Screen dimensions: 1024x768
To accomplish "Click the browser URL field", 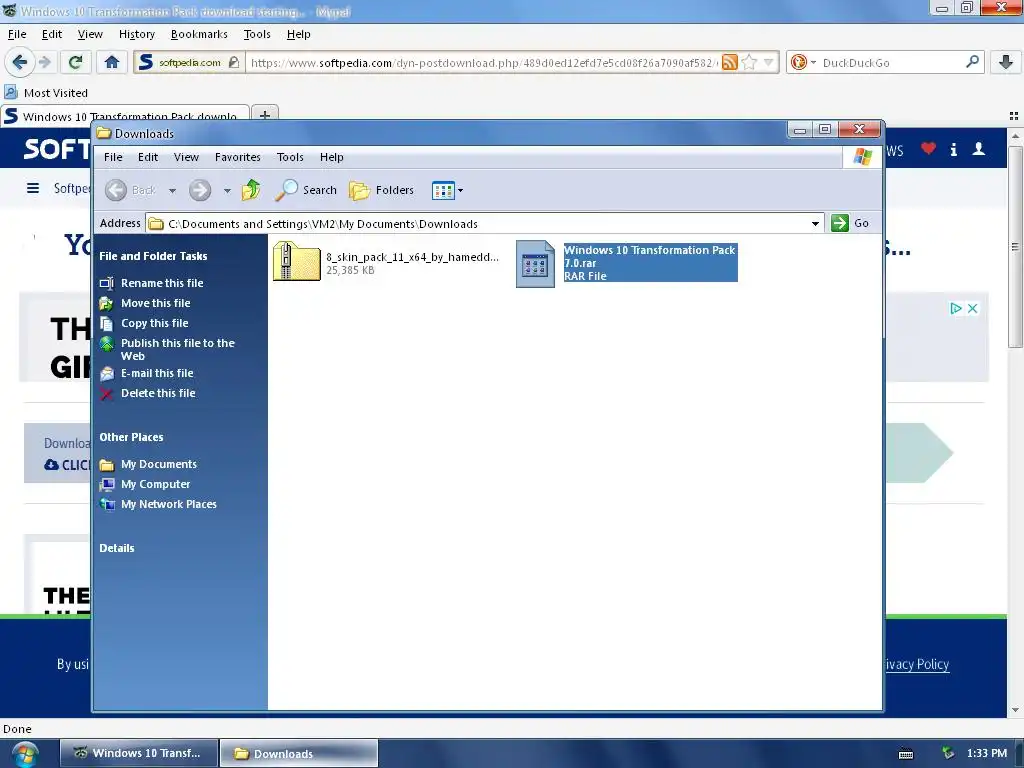I will [x=483, y=63].
